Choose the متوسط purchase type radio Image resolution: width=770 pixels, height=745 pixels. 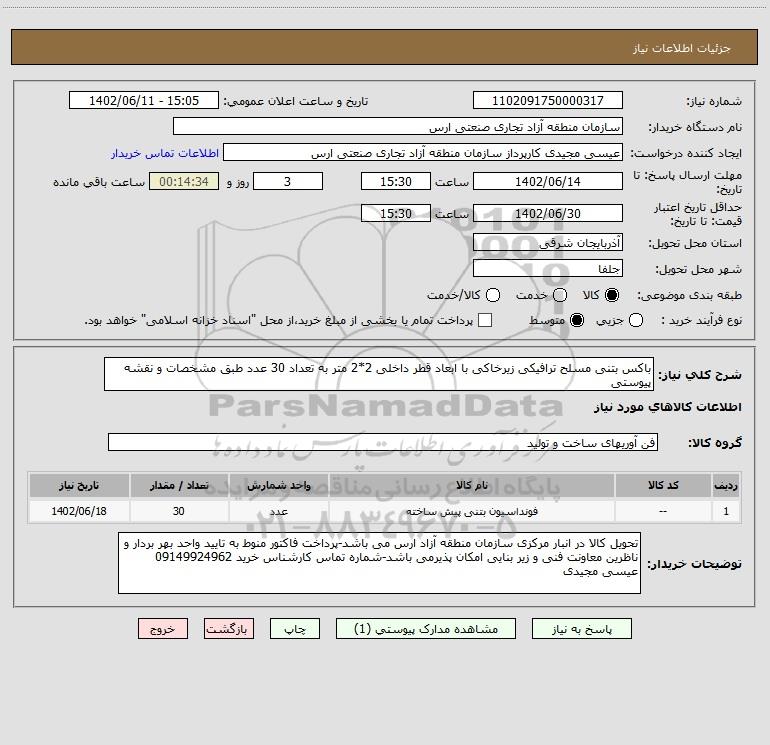pyautogui.click(x=577, y=320)
